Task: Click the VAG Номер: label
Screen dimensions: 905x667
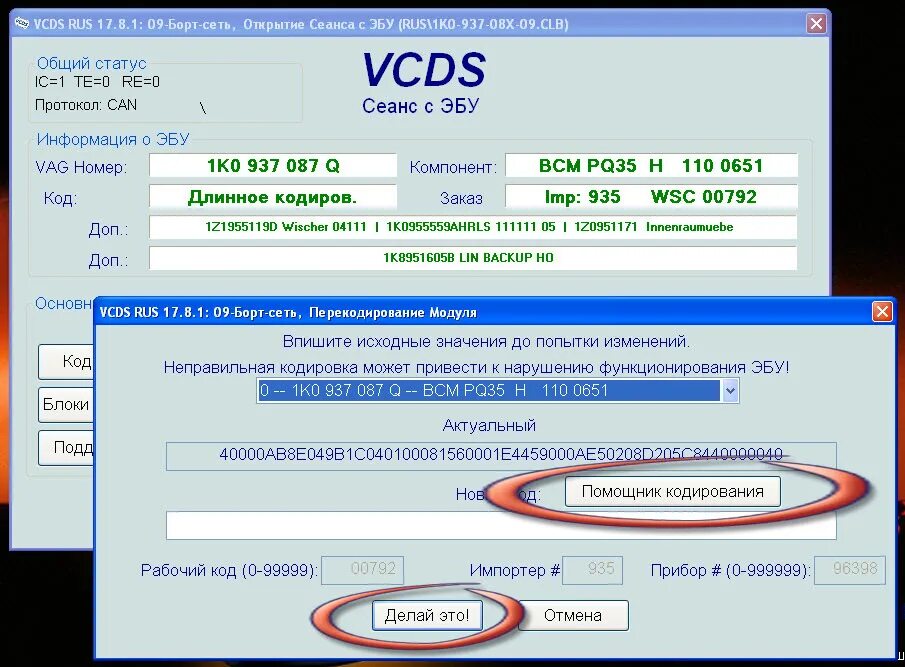Action: pos(81,167)
